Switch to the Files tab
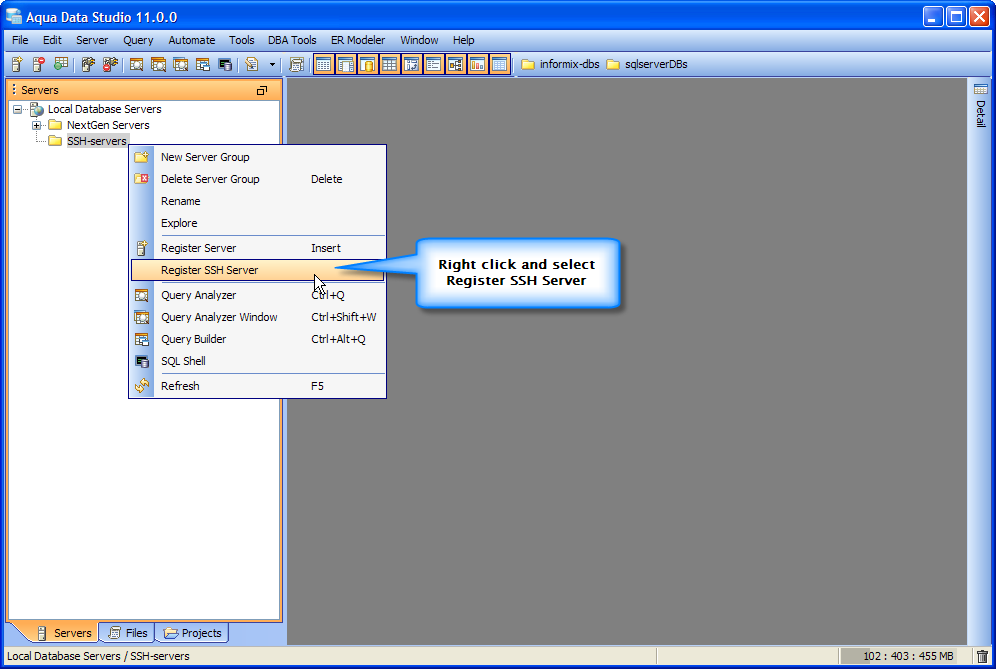The image size is (996, 669). tap(128, 633)
